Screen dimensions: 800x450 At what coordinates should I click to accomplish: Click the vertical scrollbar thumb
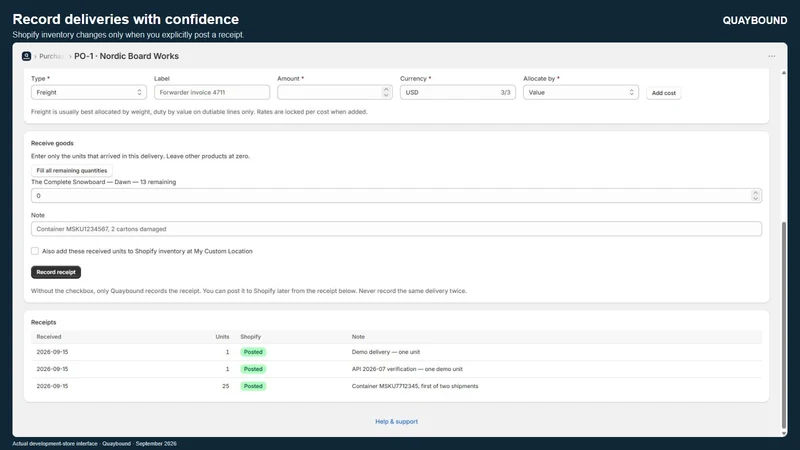784,325
